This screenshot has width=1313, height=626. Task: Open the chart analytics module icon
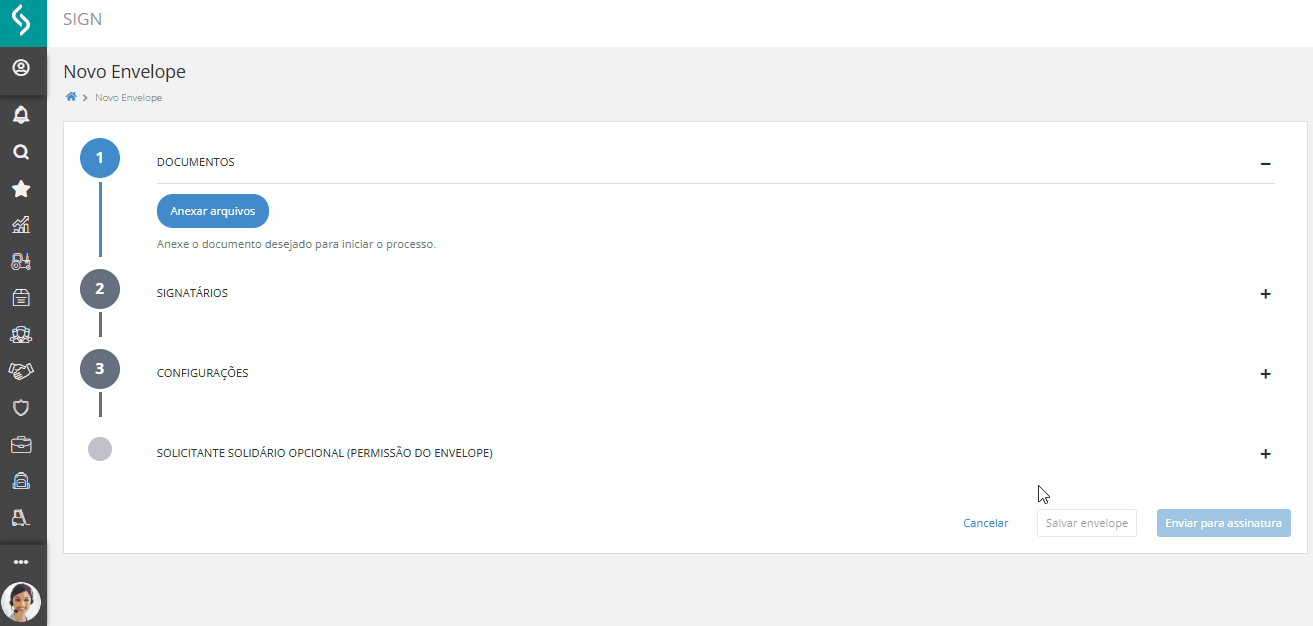tap(21, 225)
